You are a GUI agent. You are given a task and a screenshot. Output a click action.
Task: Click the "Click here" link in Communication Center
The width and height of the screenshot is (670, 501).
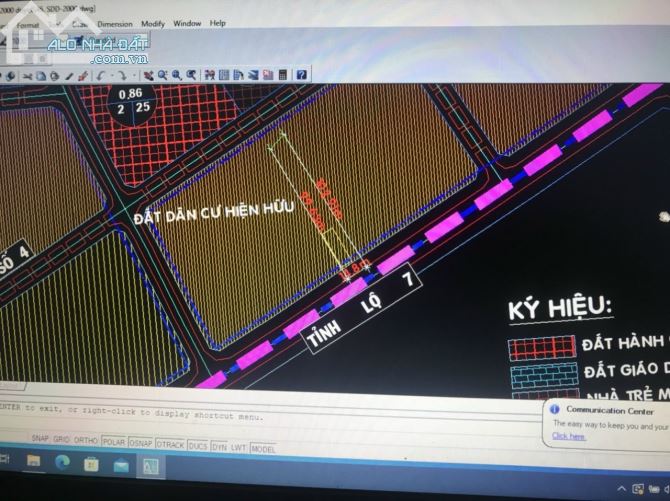[569, 436]
